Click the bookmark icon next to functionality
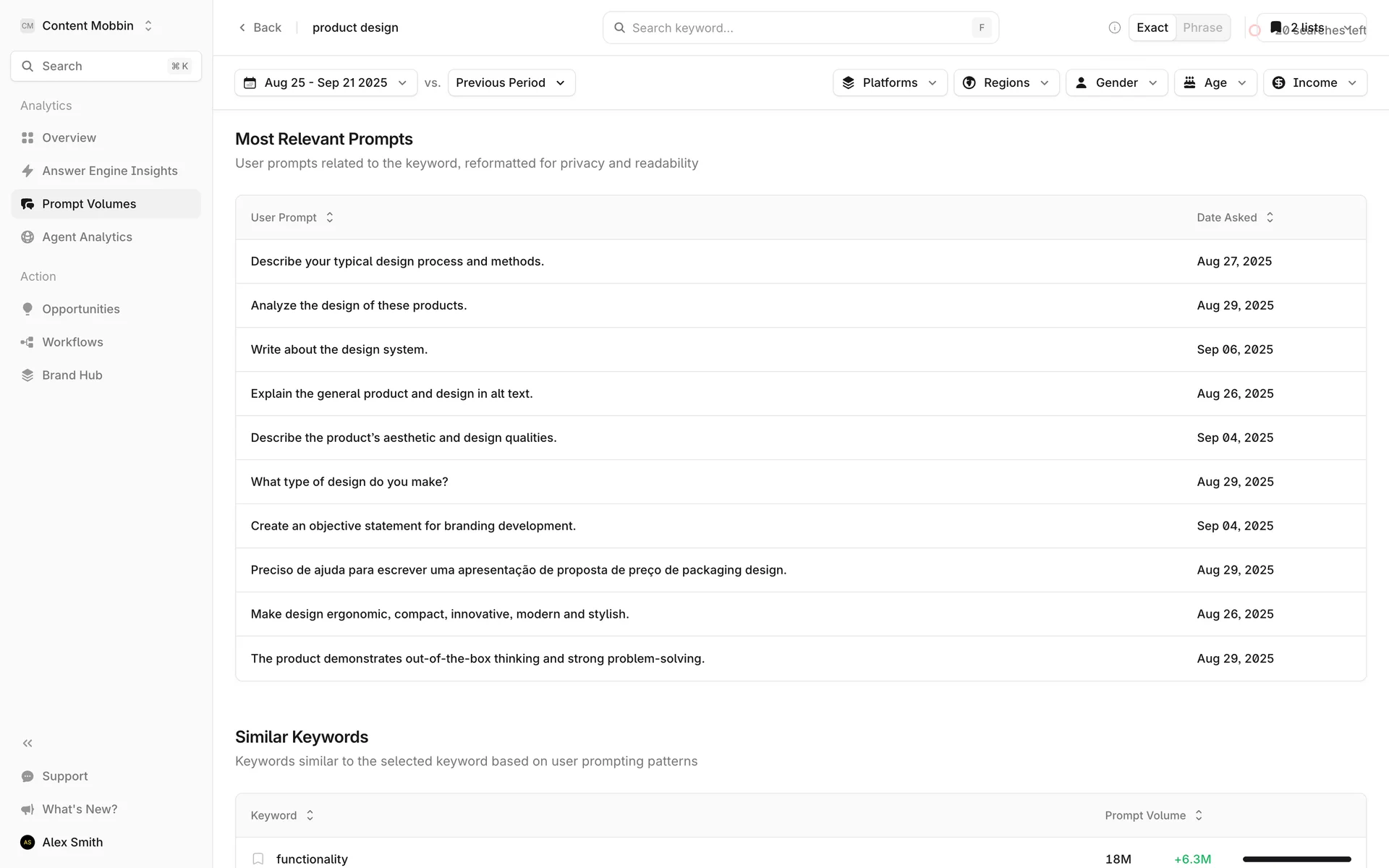1389x868 pixels. pyautogui.click(x=258, y=859)
